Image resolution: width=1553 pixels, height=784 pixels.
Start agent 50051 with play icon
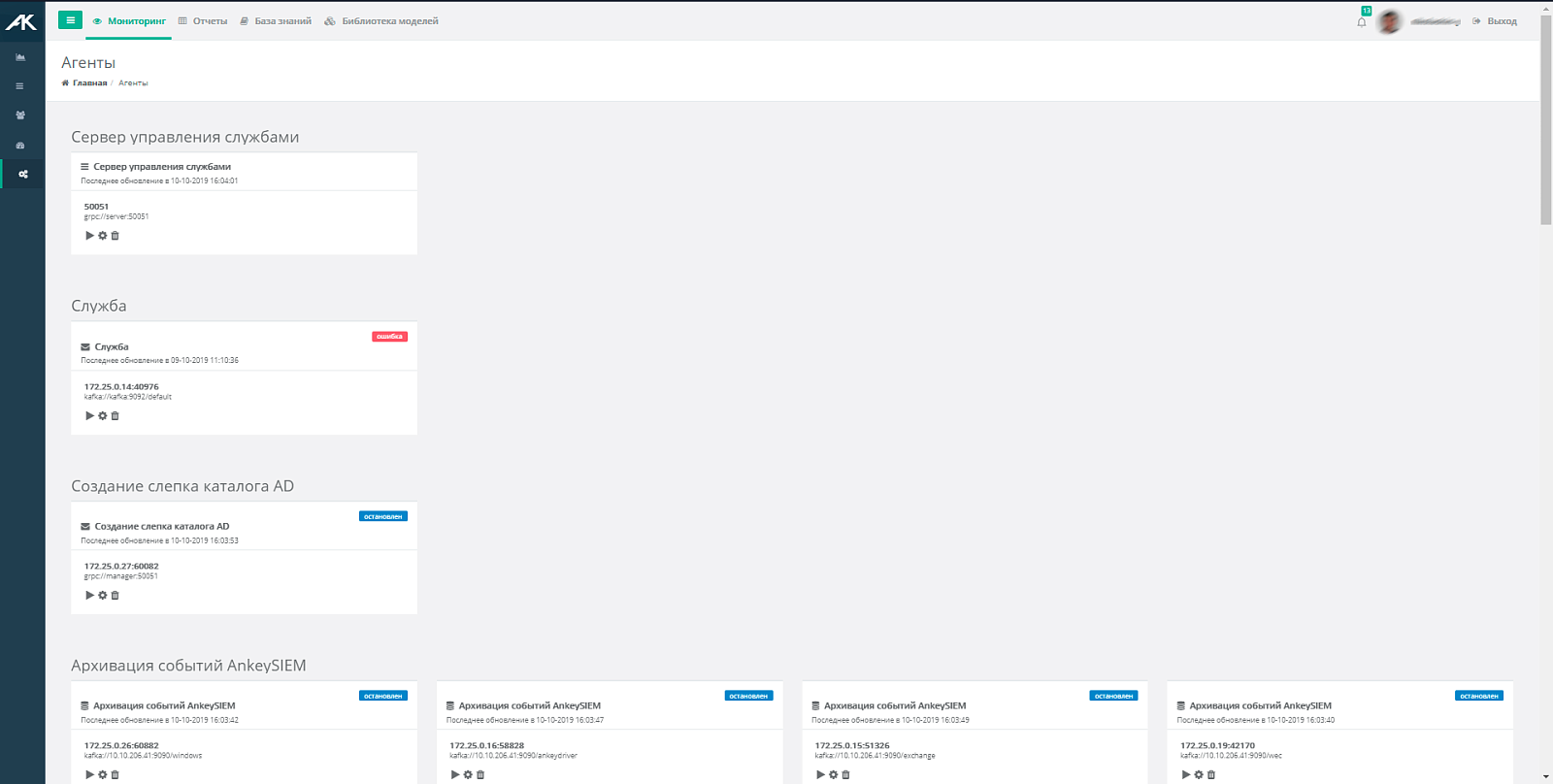(89, 236)
